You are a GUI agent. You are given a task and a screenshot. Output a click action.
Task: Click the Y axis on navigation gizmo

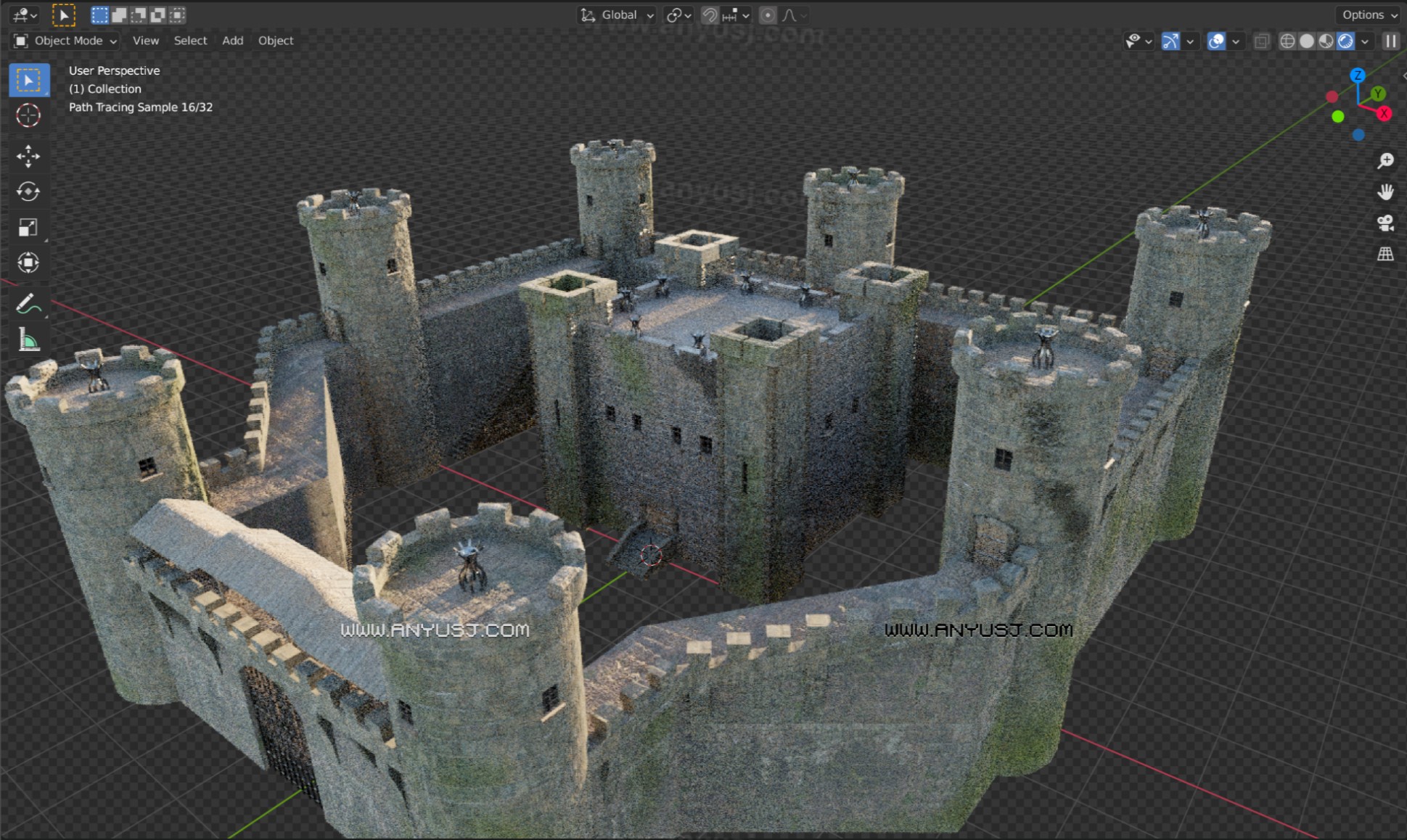pyautogui.click(x=1378, y=94)
